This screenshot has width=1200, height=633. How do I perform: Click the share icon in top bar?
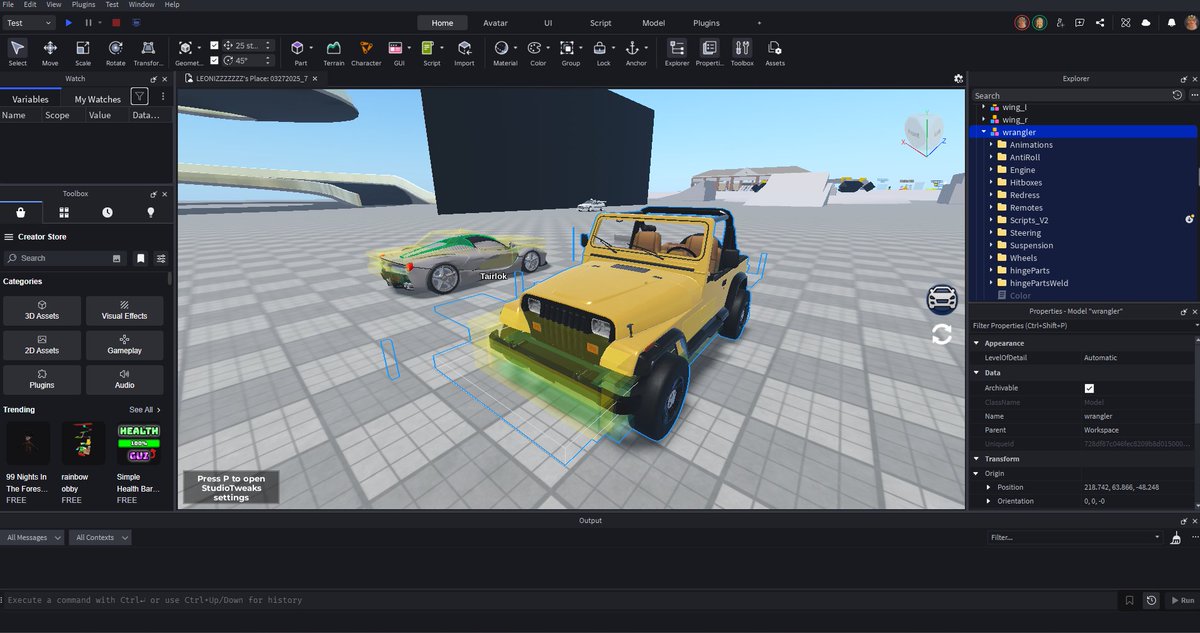click(1100, 22)
